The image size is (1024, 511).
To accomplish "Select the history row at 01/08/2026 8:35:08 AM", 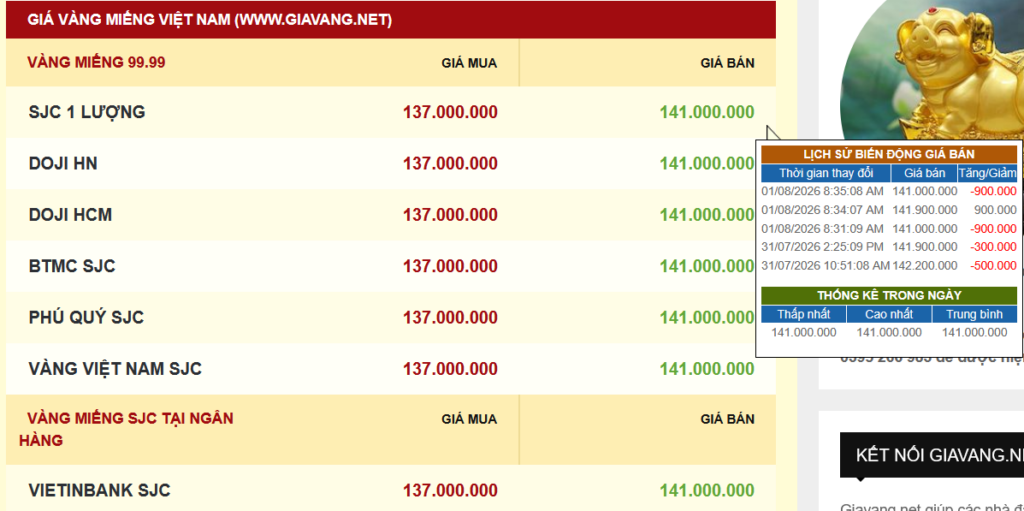I will point(889,191).
